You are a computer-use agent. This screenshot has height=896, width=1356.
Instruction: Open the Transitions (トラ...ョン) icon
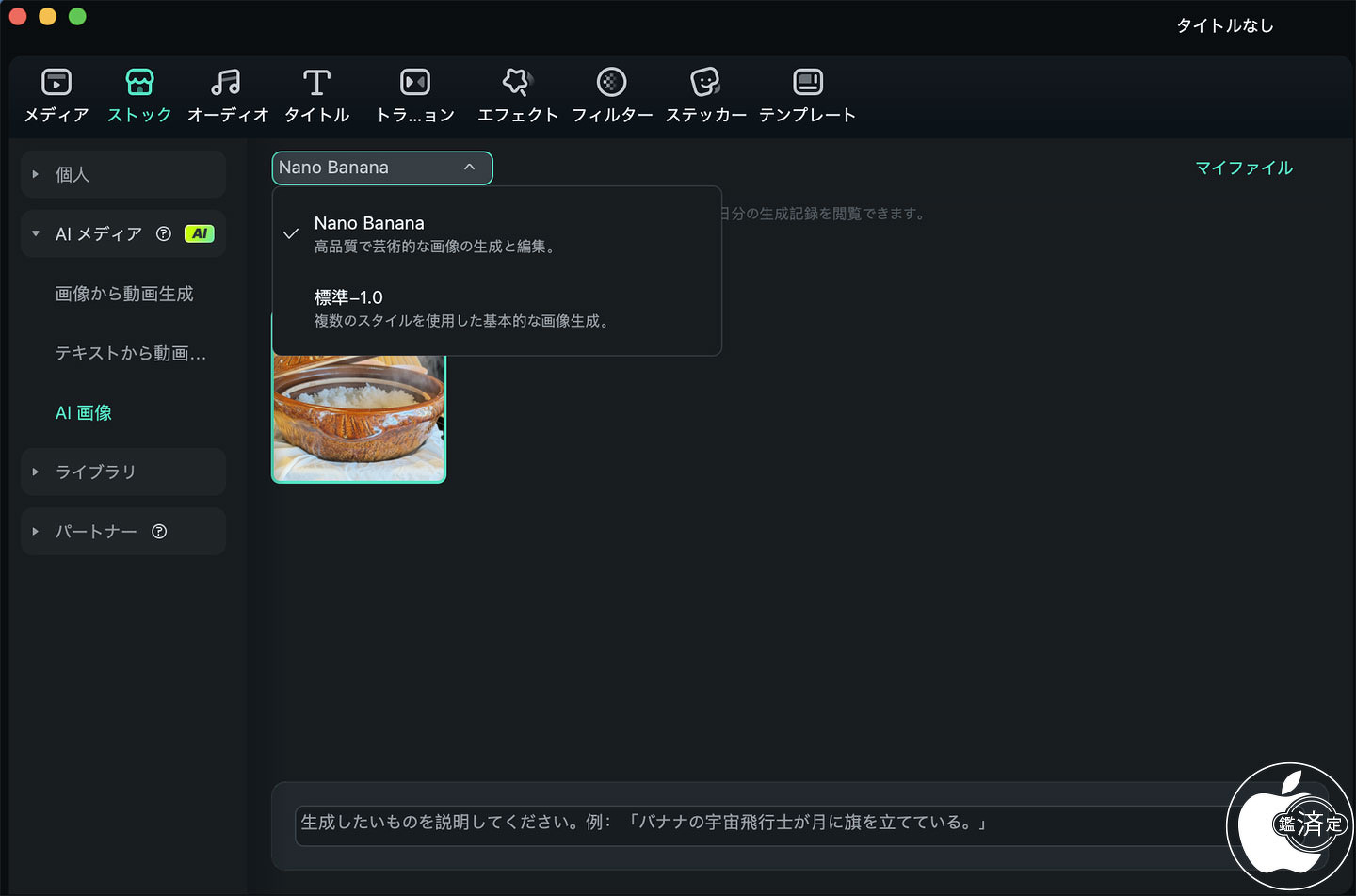click(x=414, y=83)
